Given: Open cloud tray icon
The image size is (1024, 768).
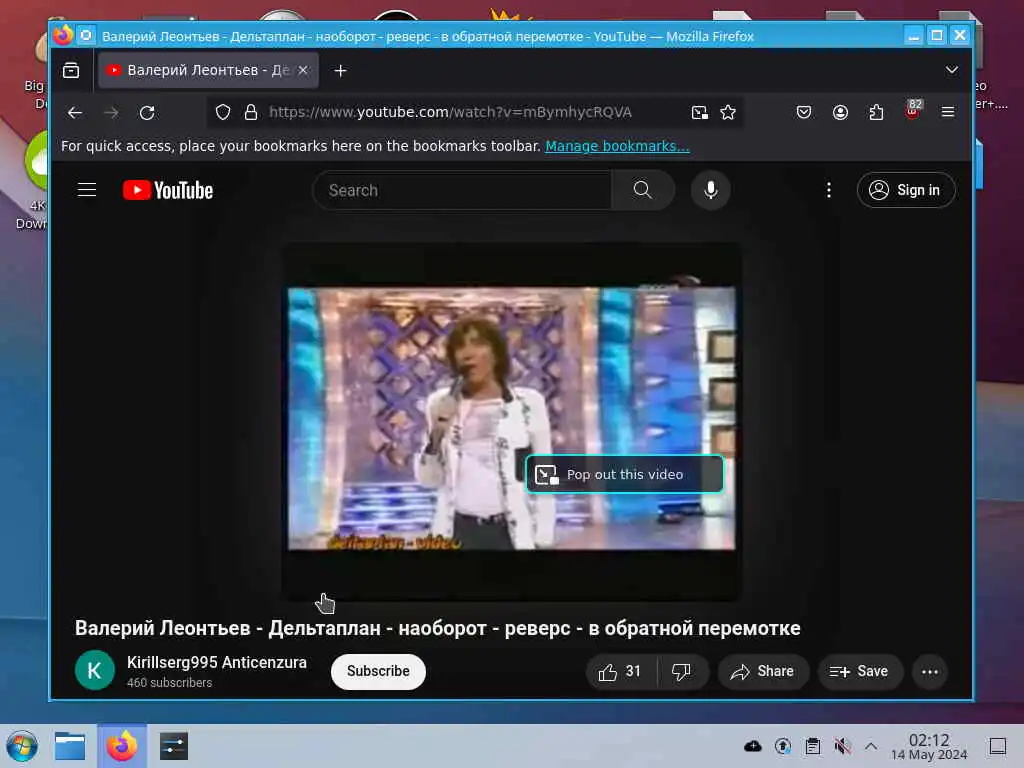Looking at the screenshot, I should 753,746.
